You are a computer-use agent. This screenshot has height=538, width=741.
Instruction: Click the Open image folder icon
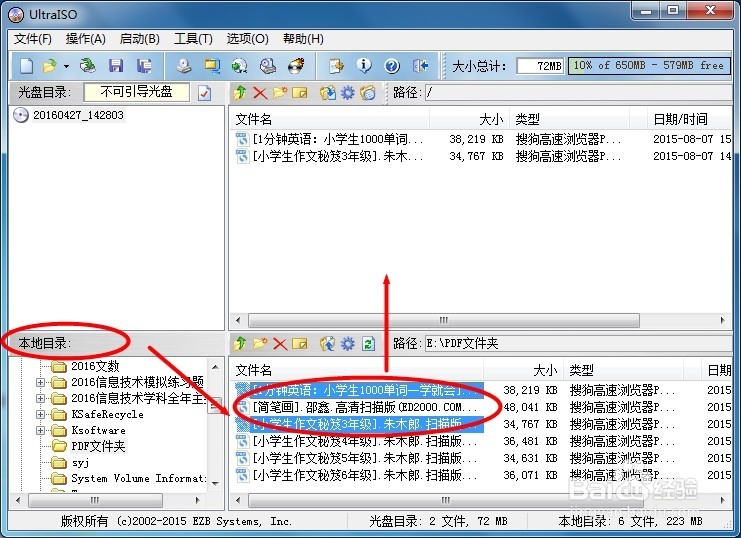coord(50,66)
